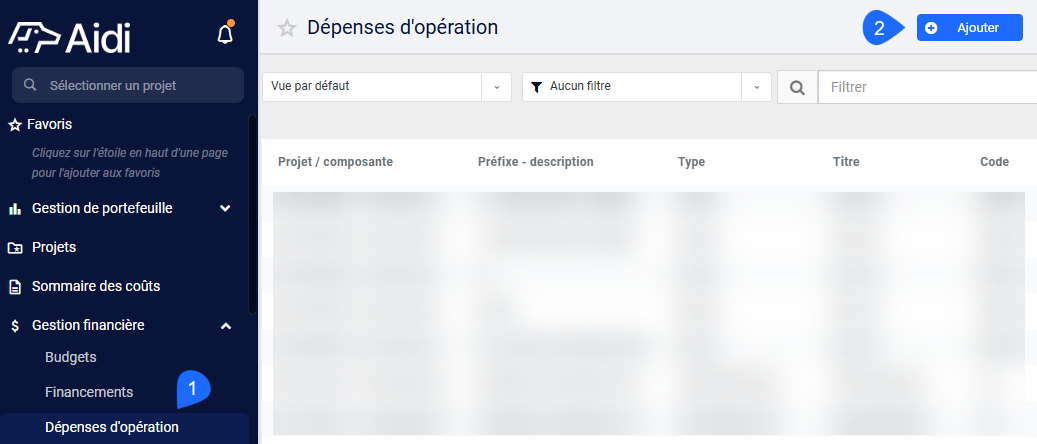Expand the Gestion de portefeuille section

point(225,208)
